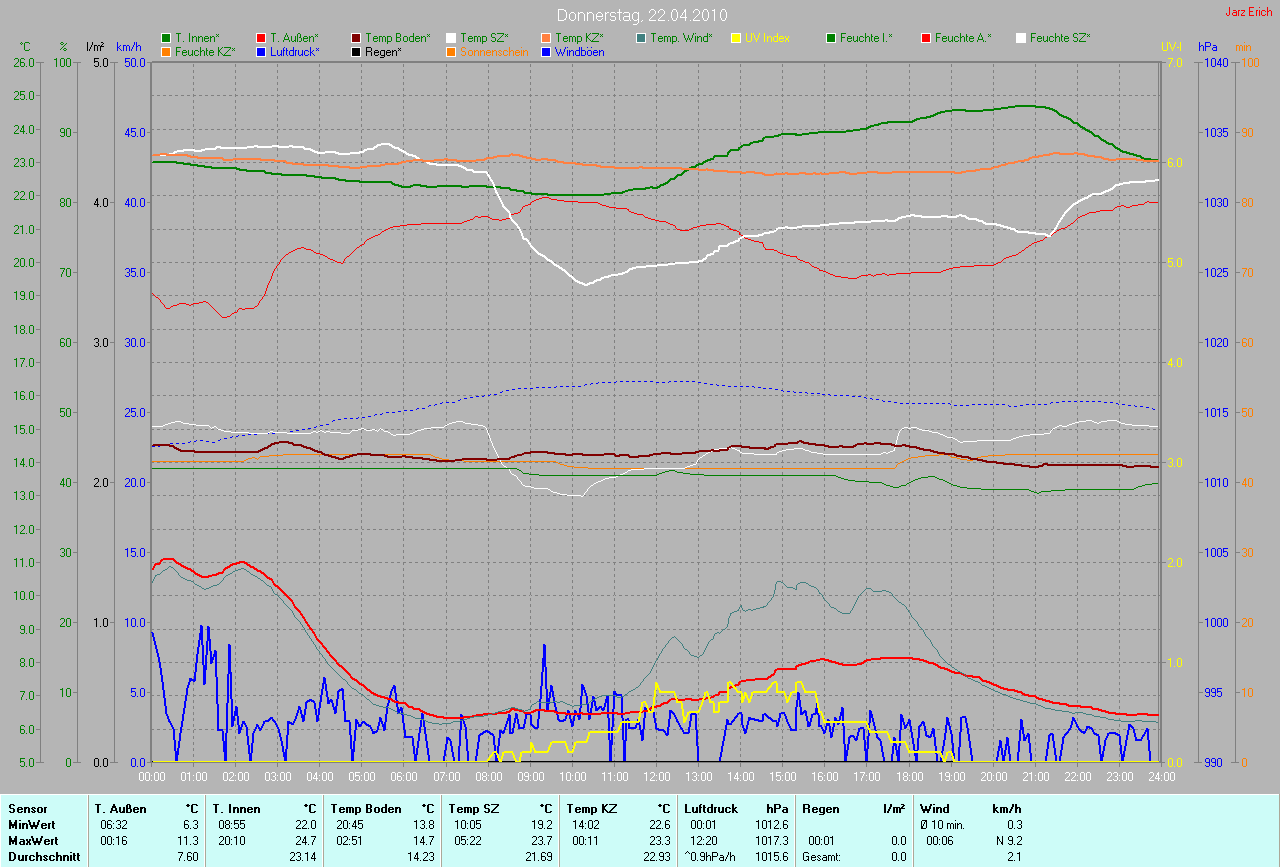Click the hPa axis unit label
The width and height of the screenshot is (1280, 867).
1209,47
